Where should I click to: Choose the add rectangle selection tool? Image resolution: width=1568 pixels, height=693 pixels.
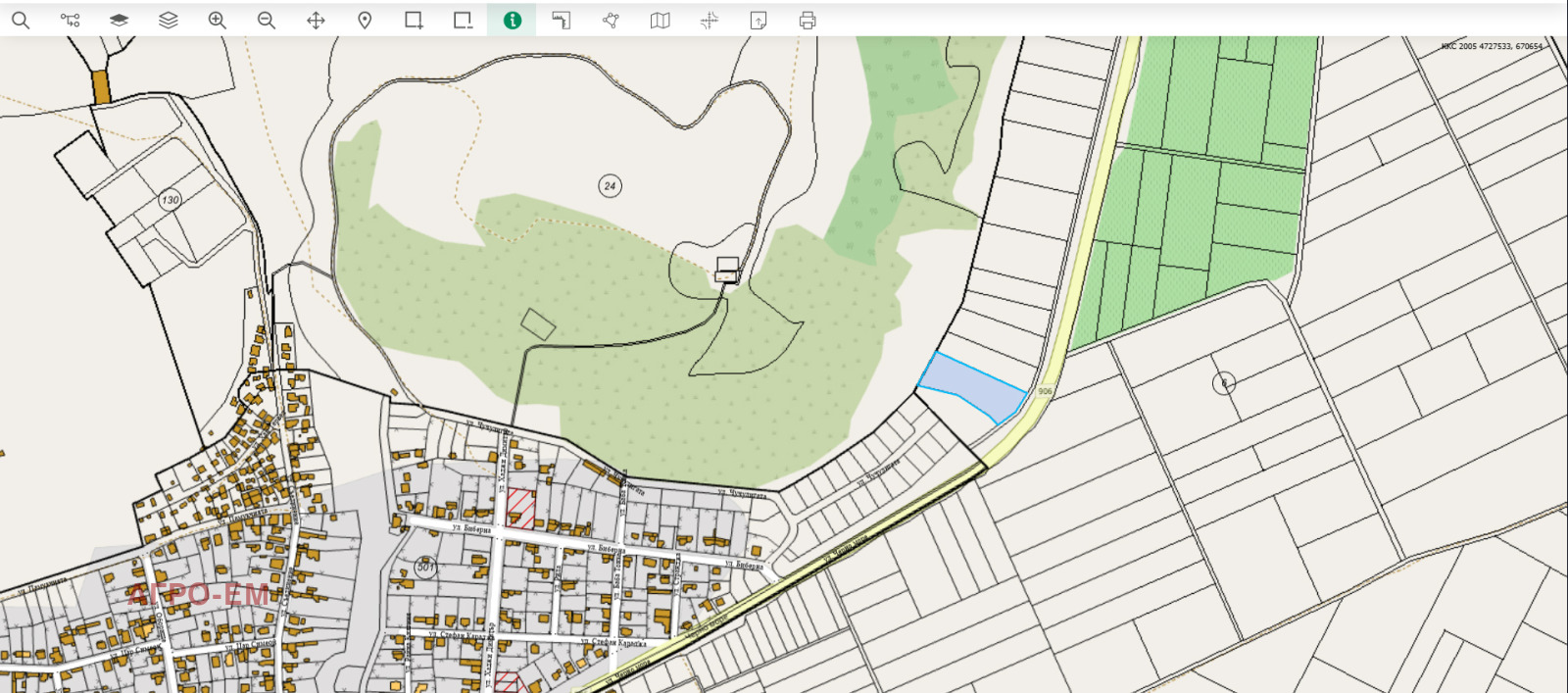click(414, 20)
